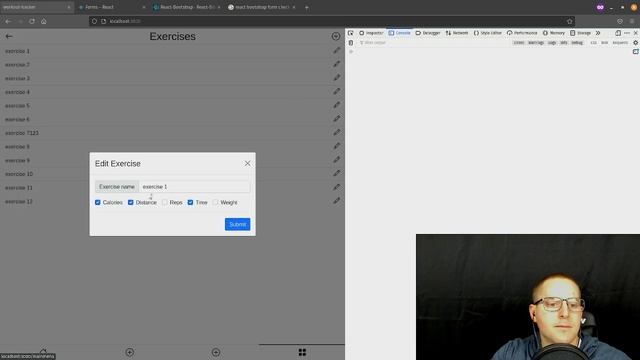Open devtools more options menu
The height and width of the screenshot is (360, 640).
point(627,33)
